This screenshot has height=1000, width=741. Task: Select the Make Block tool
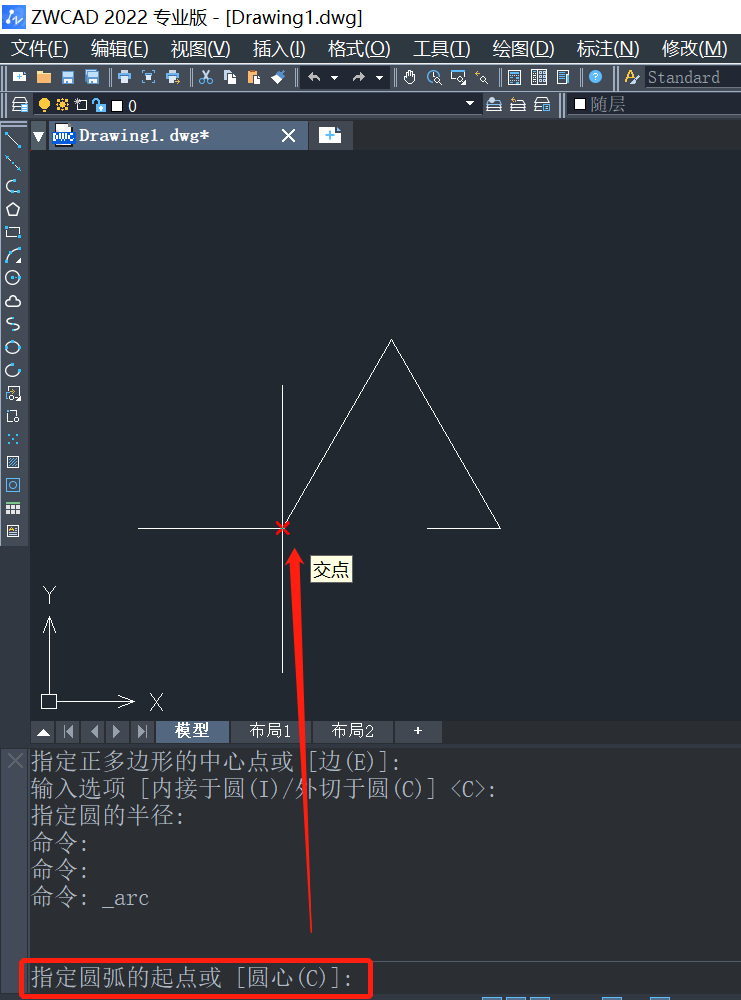13,416
